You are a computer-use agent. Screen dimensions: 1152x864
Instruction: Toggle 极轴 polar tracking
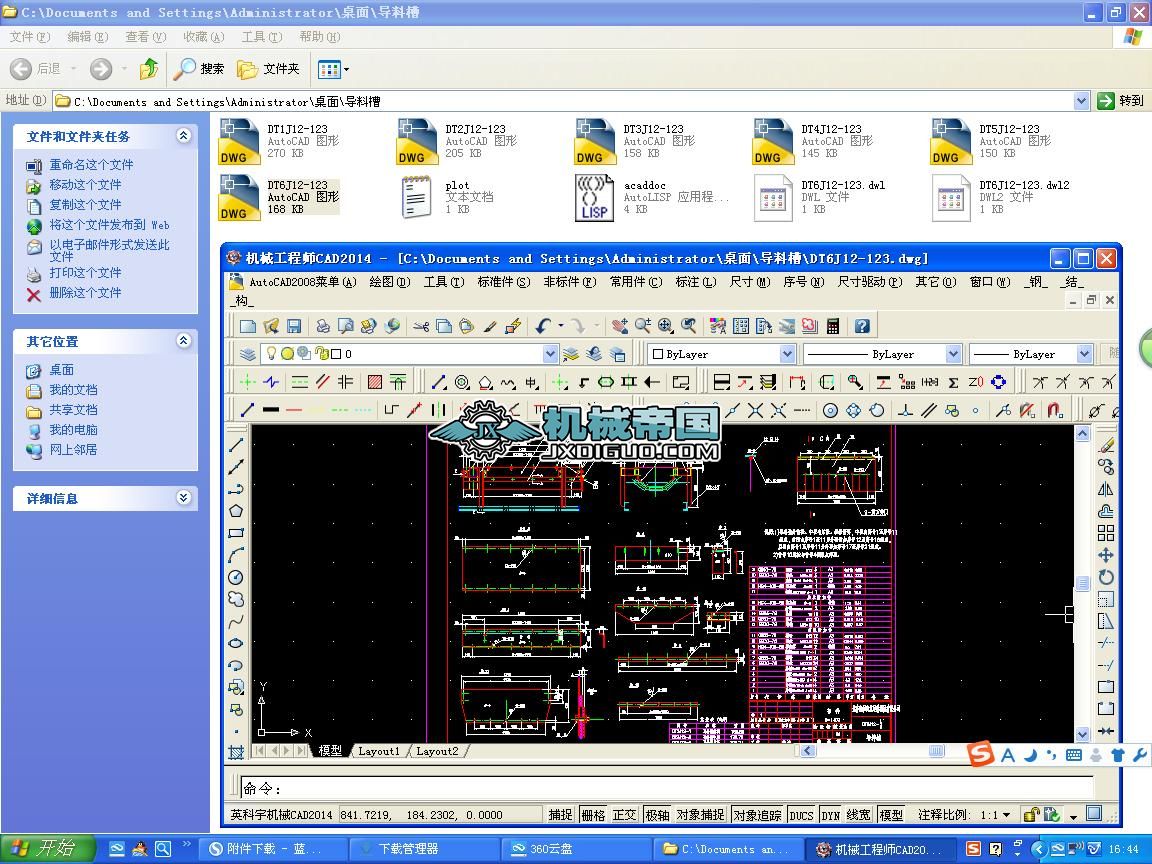(658, 815)
